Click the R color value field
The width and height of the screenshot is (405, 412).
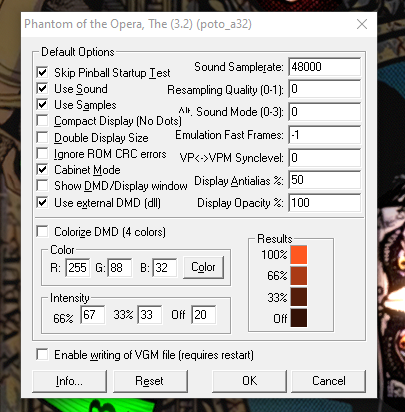click(78, 268)
